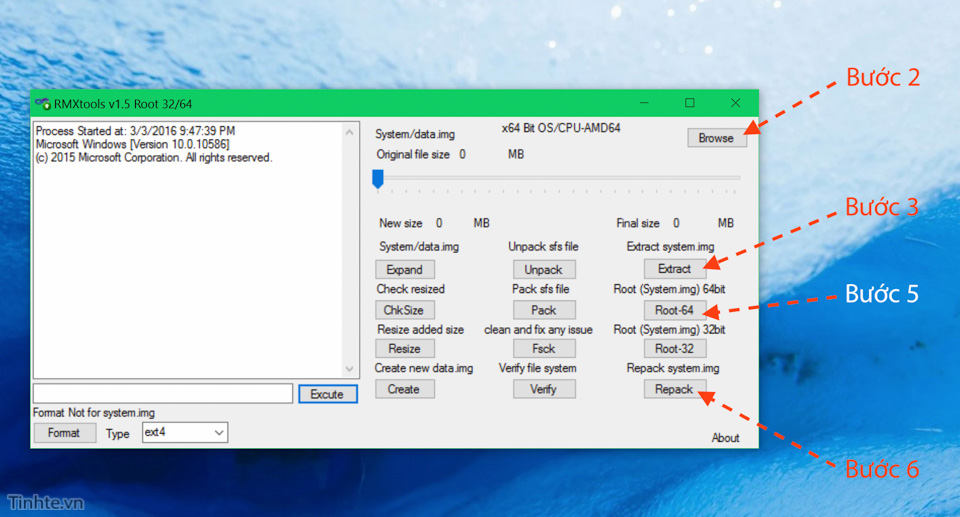The image size is (960, 517).
Task: Click 'Root (System.img) 64bit' label
Action: 669,289
